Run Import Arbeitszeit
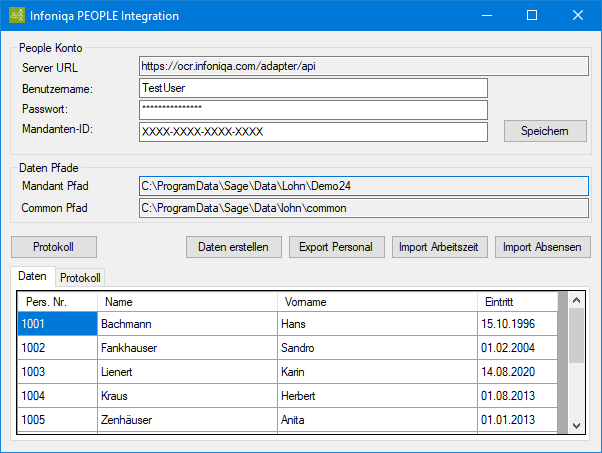 [x=440, y=247]
